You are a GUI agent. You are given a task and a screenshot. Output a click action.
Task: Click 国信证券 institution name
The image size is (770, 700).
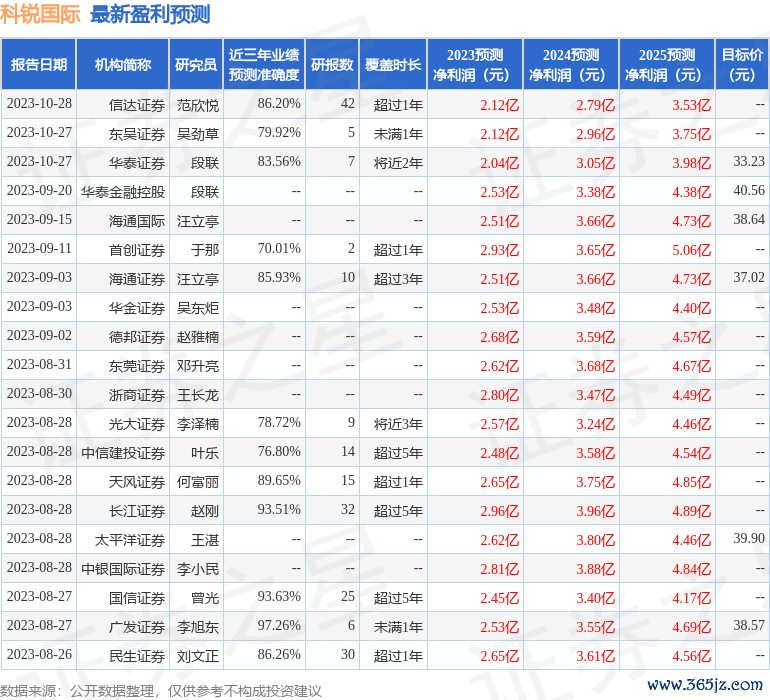click(137, 597)
